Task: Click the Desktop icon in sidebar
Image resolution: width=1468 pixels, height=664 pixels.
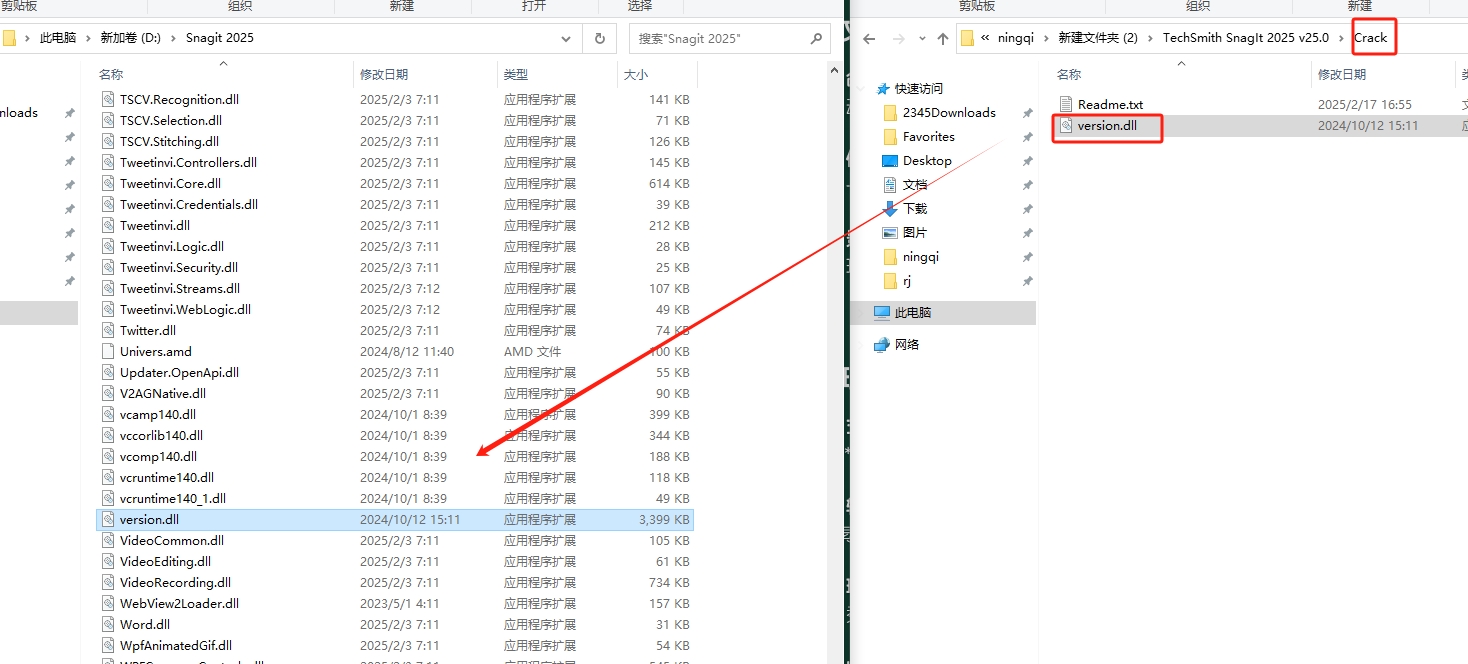Action: (x=890, y=160)
